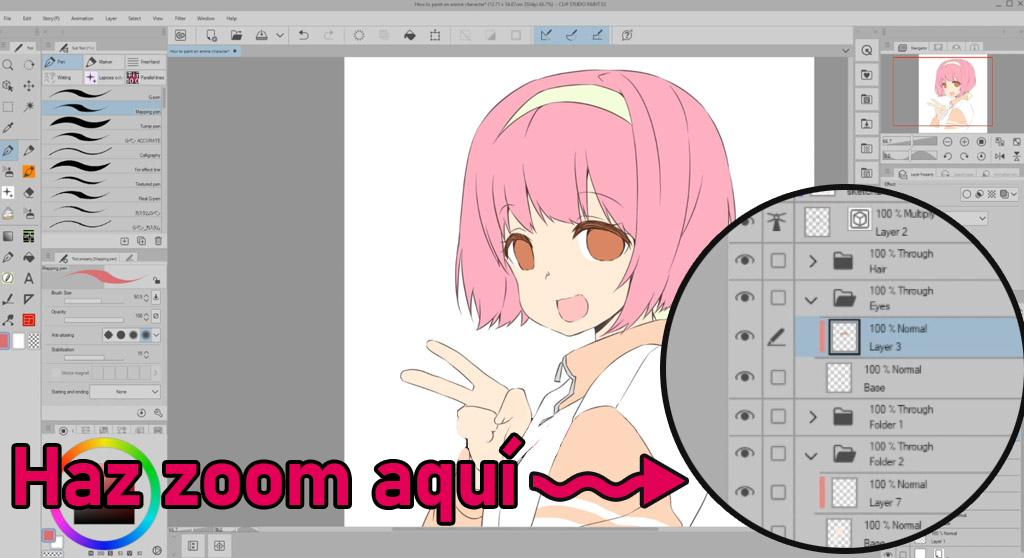1024x558 pixels.
Task: Open the Anti-aliasing dropdown arrow
Action: coord(156,335)
